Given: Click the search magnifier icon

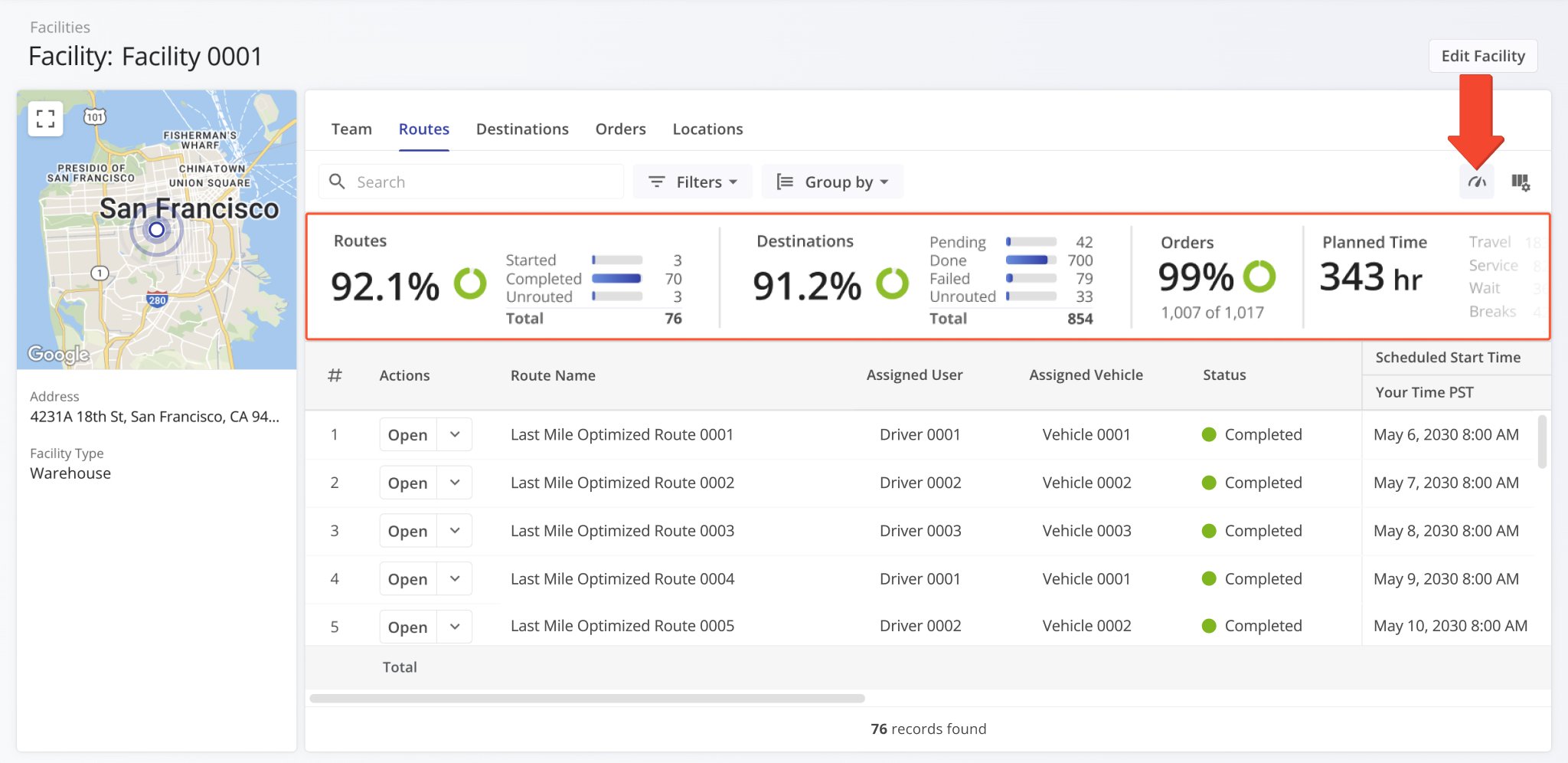Looking at the screenshot, I should pyautogui.click(x=337, y=182).
